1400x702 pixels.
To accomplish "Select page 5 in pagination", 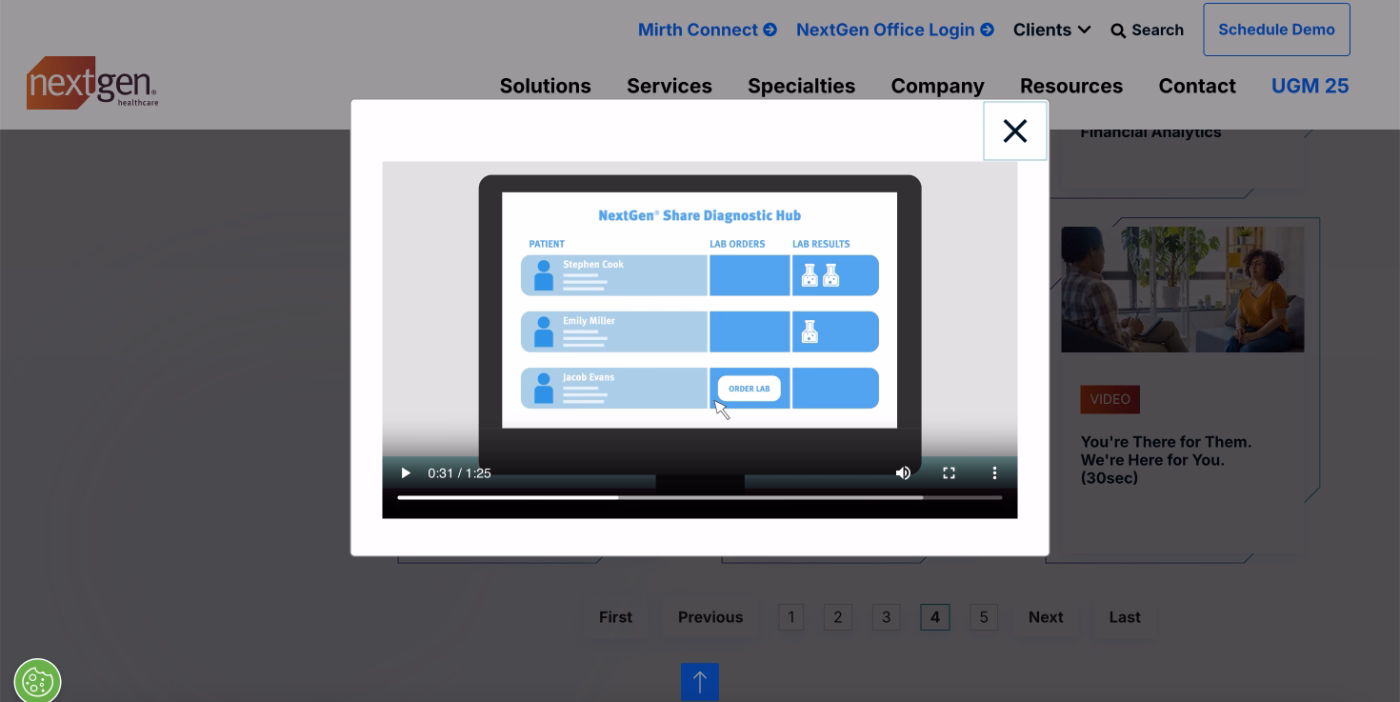I will point(983,617).
